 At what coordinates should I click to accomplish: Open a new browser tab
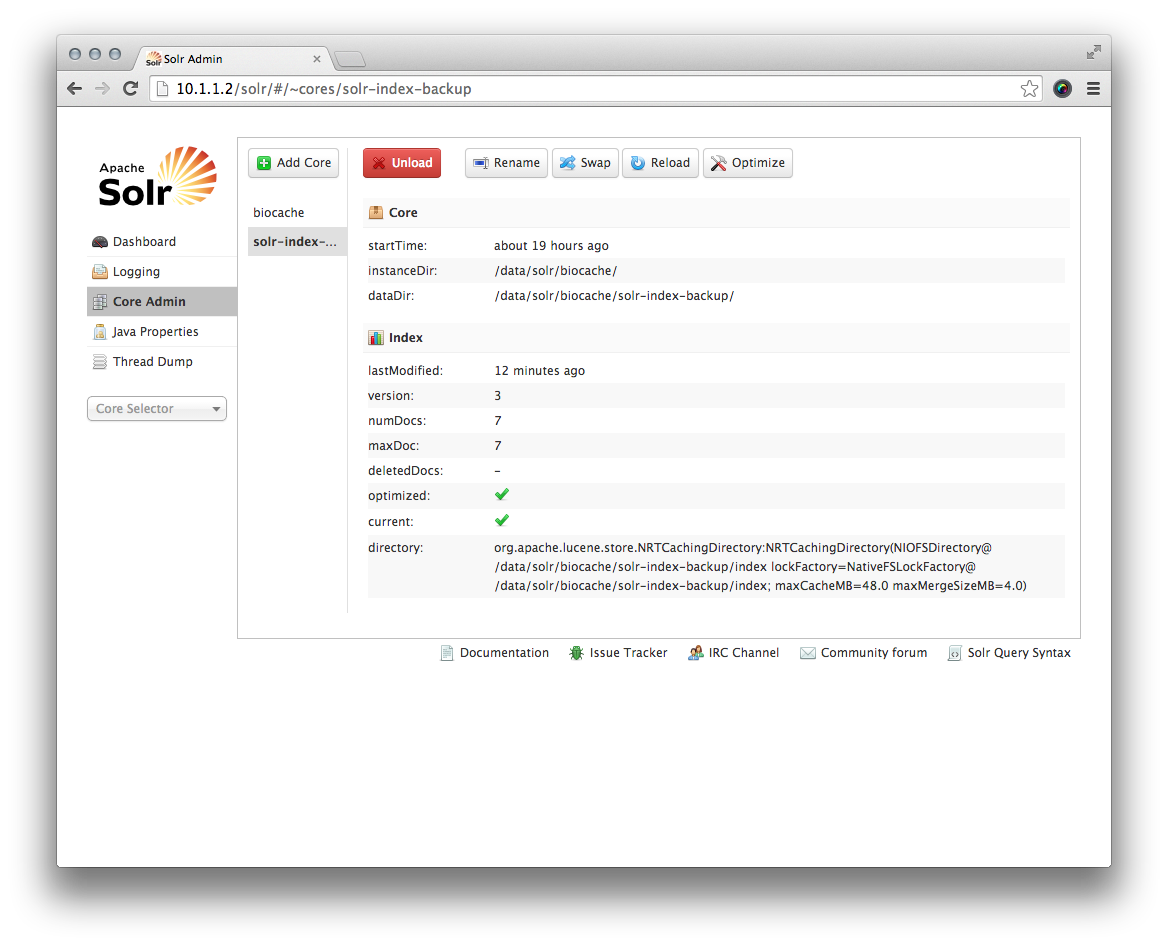pos(349,60)
